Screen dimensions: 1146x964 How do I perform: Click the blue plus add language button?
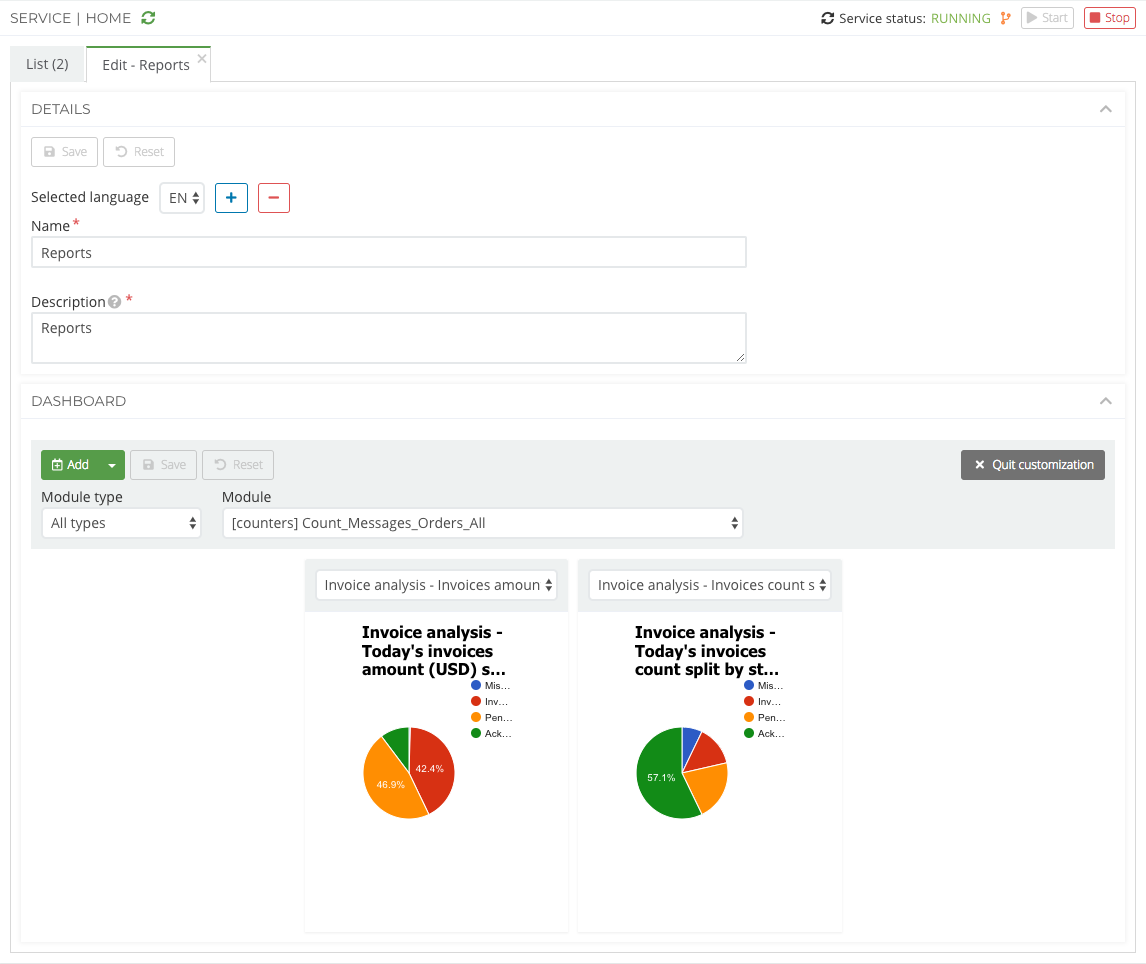click(x=231, y=198)
